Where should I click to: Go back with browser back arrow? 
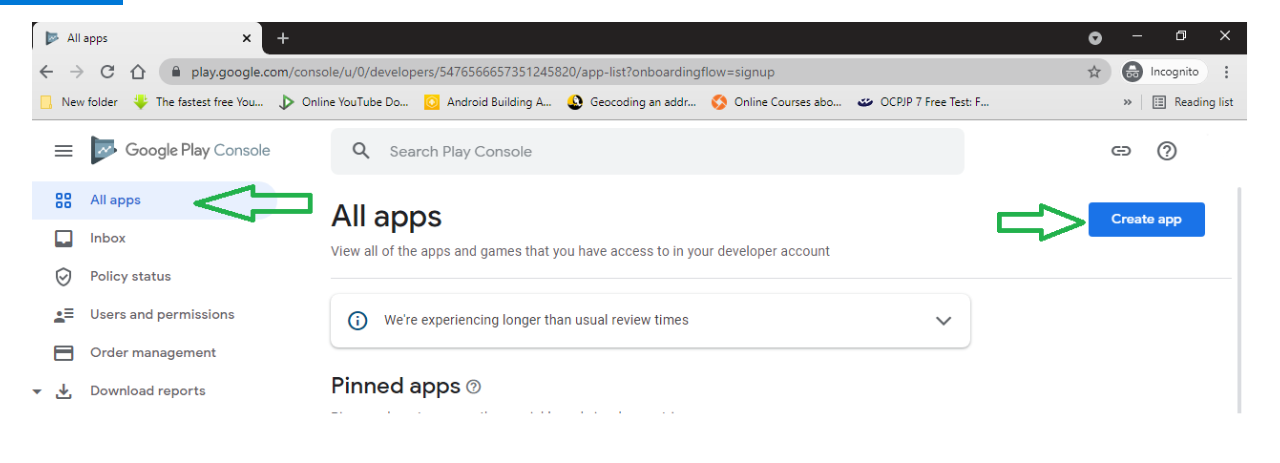46,72
